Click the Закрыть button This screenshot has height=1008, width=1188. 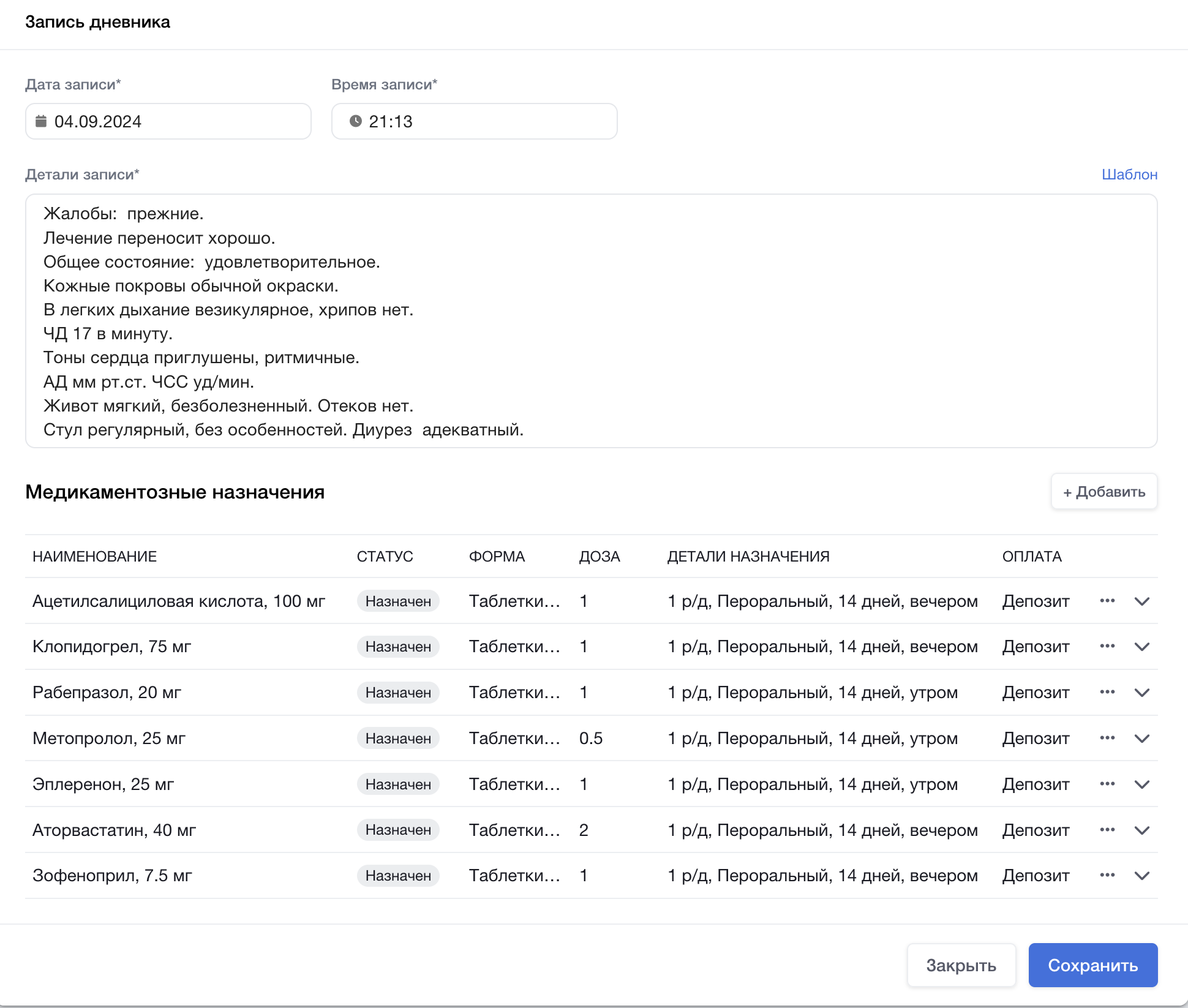(x=961, y=965)
